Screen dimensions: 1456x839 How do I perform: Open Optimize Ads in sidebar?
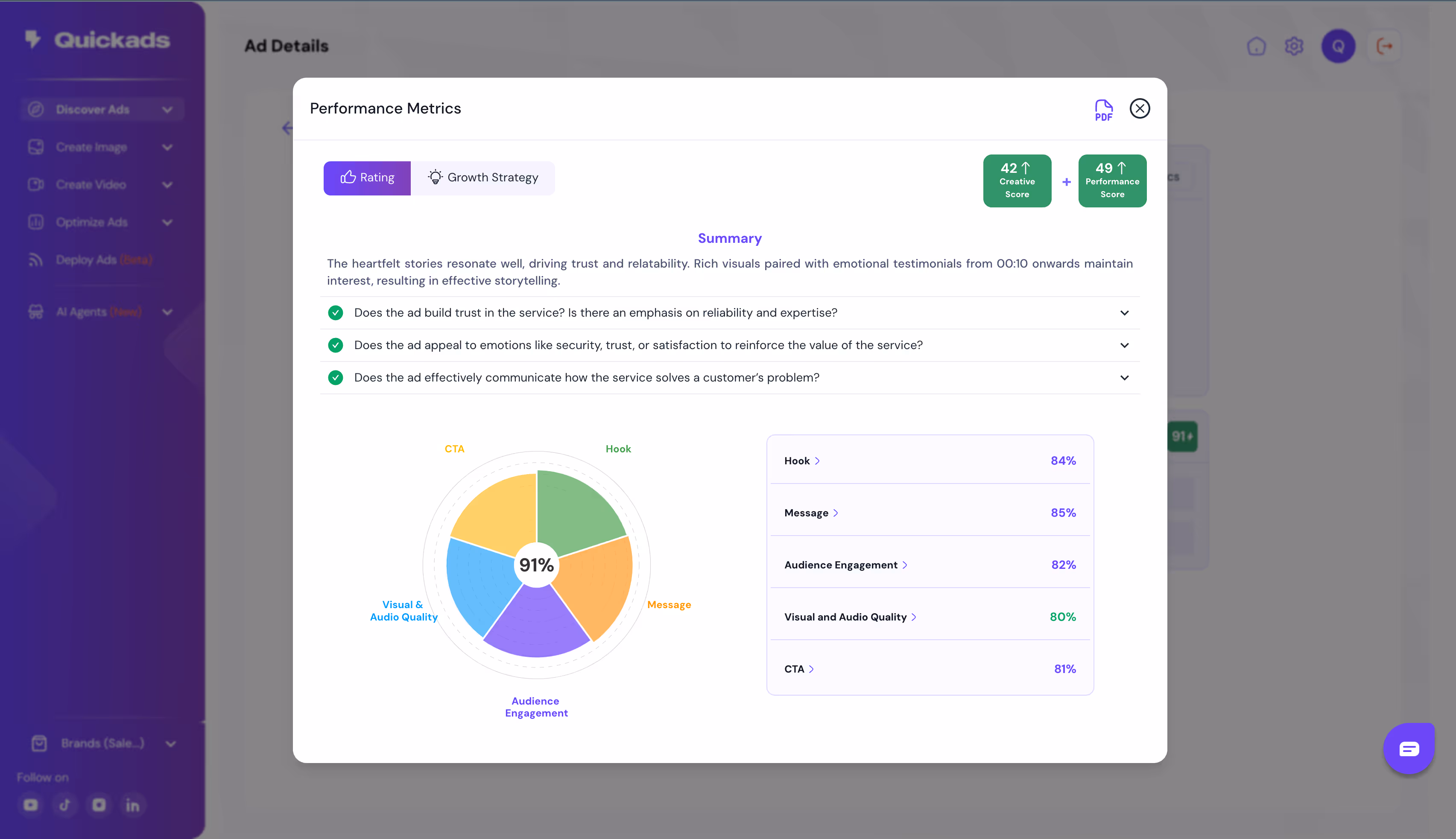pyautogui.click(x=92, y=222)
